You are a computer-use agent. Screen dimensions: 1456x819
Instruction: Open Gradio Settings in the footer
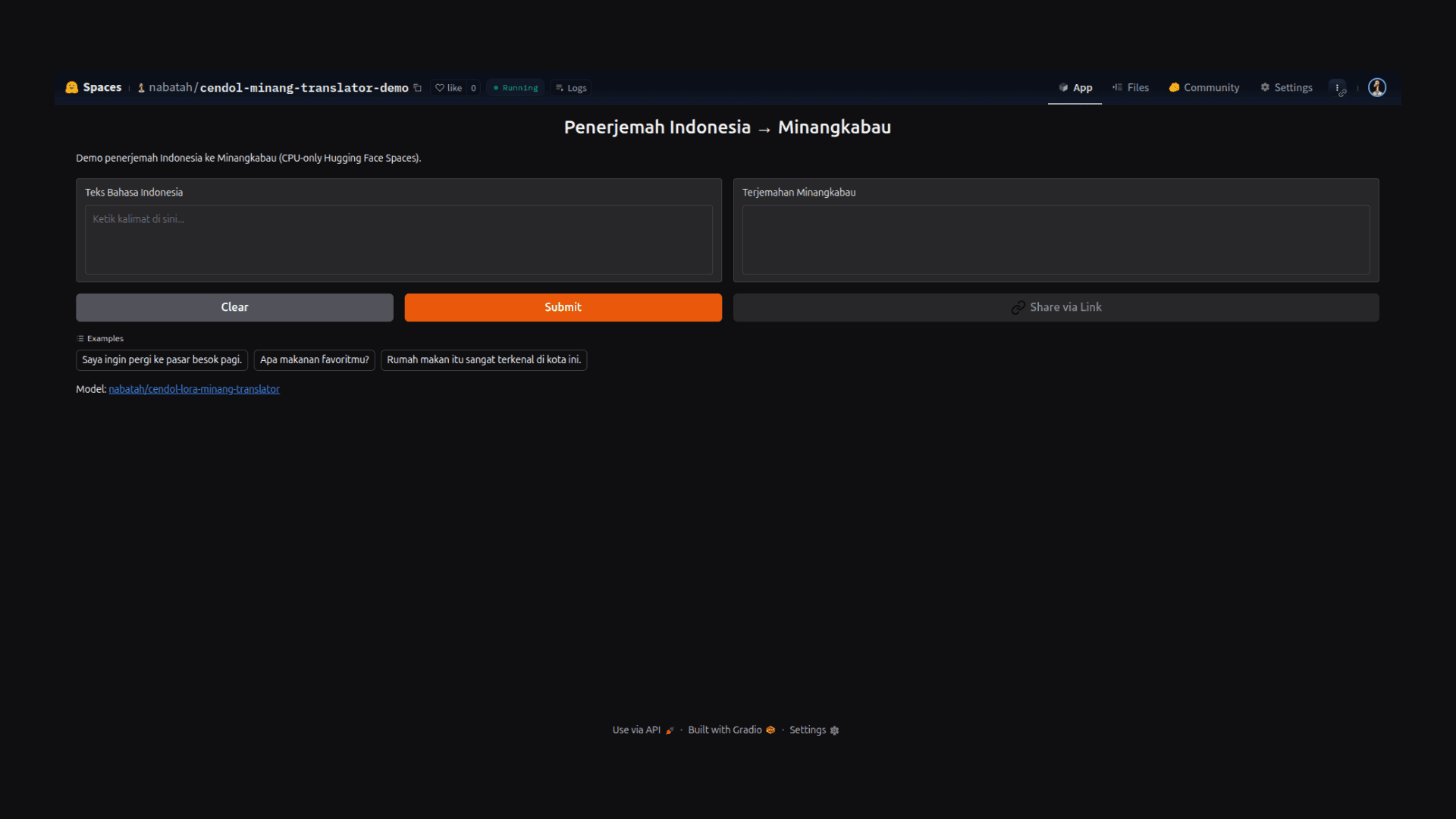coord(814,730)
